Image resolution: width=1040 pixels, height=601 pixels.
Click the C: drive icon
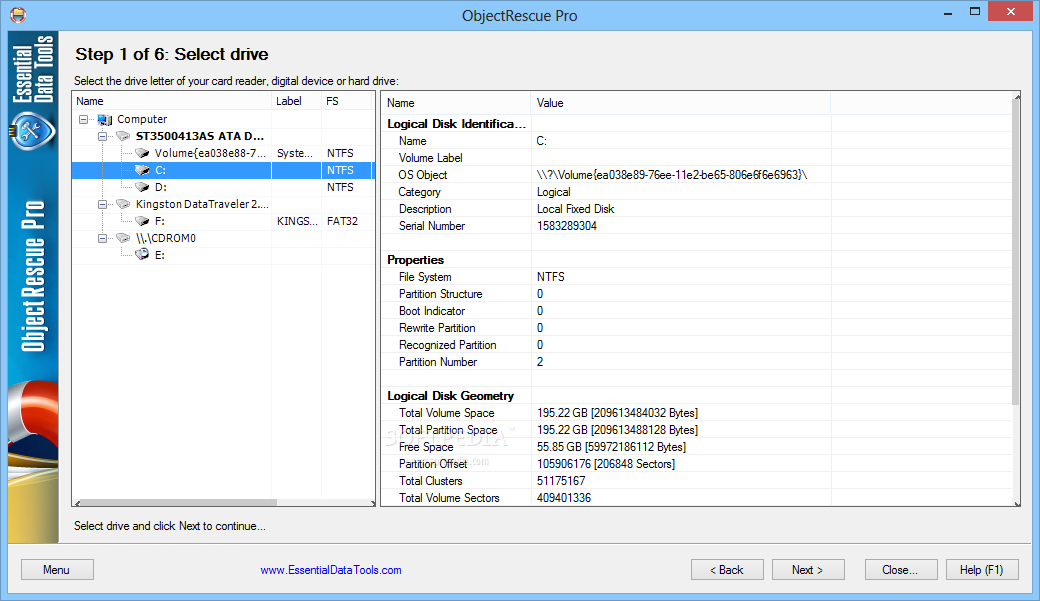tap(142, 170)
